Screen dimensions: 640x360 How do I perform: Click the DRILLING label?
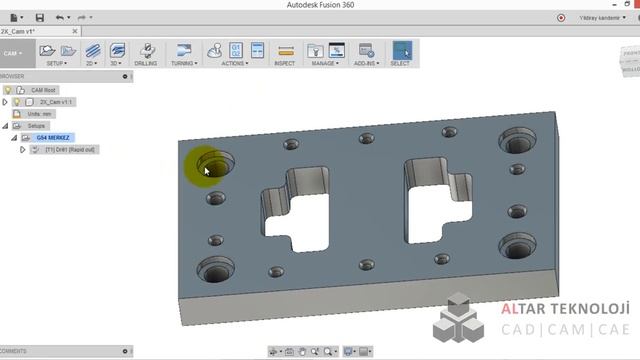tap(146, 63)
